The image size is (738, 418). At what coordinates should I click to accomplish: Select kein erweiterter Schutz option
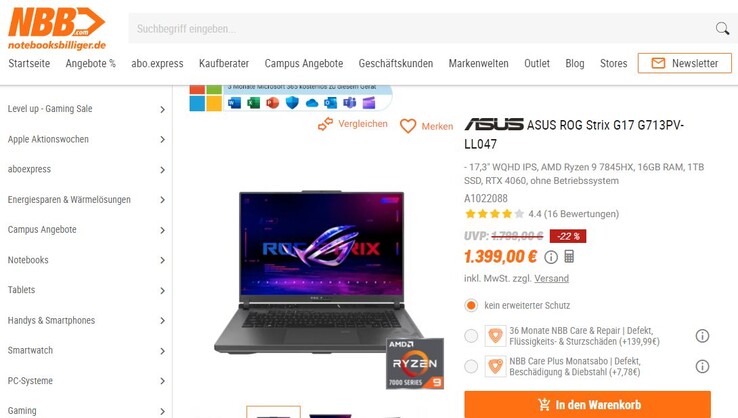(471, 305)
